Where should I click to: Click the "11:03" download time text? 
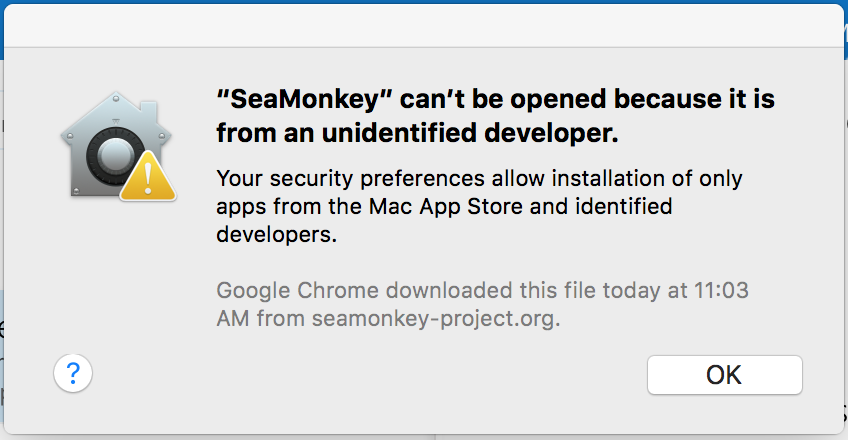click(x=721, y=291)
